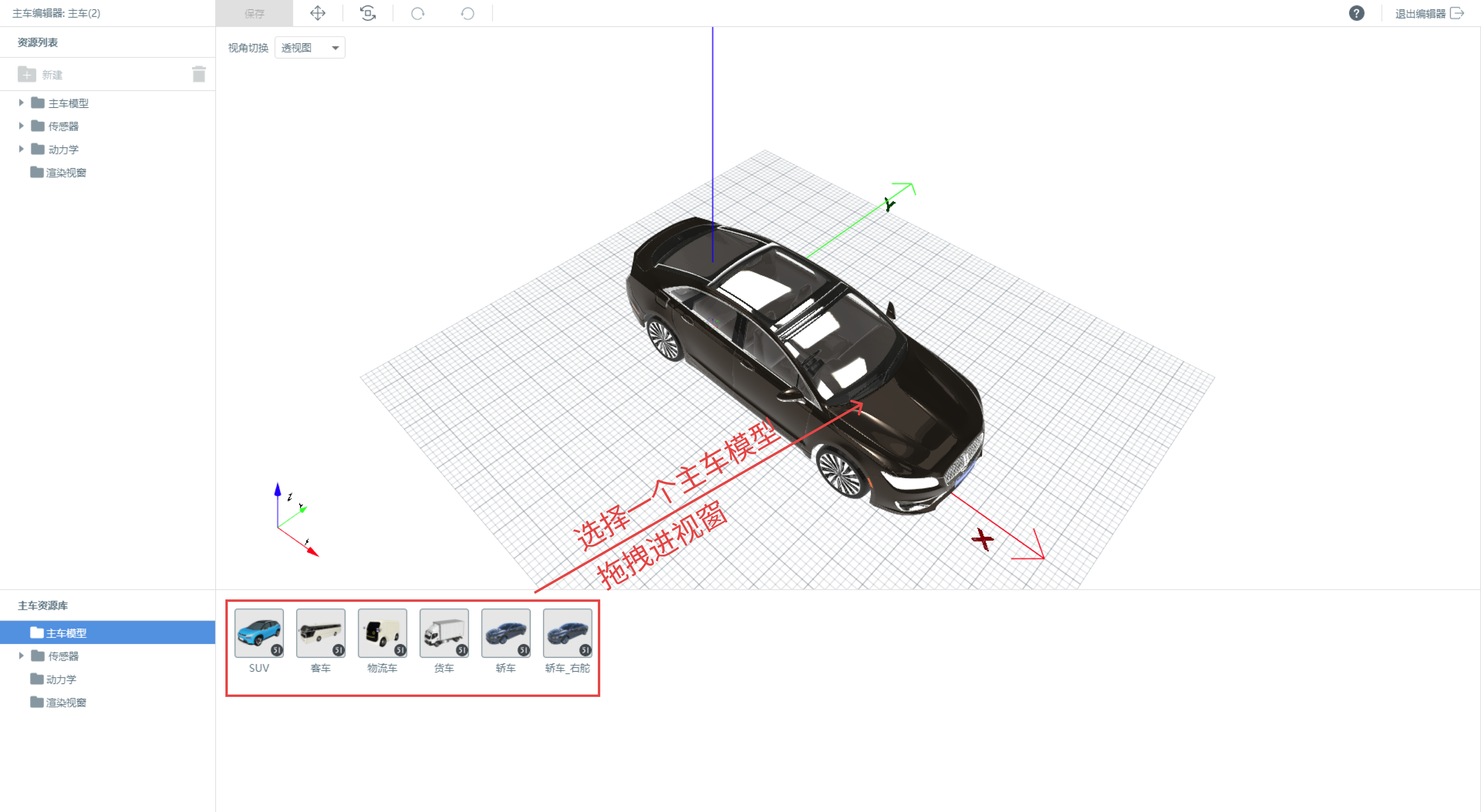The image size is (1481, 812).
Task: Select 主车模型 in the 主车资源库 panel
Action: (x=107, y=633)
